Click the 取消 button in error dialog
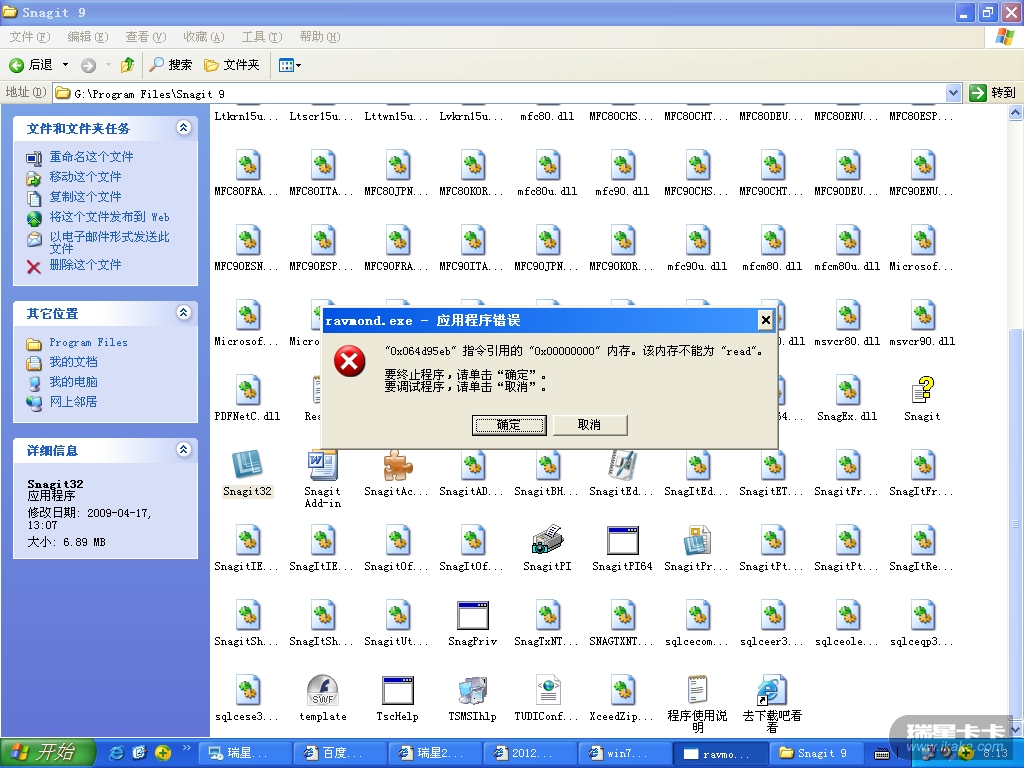Viewport: 1024px width, 768px height. (590, 425)
